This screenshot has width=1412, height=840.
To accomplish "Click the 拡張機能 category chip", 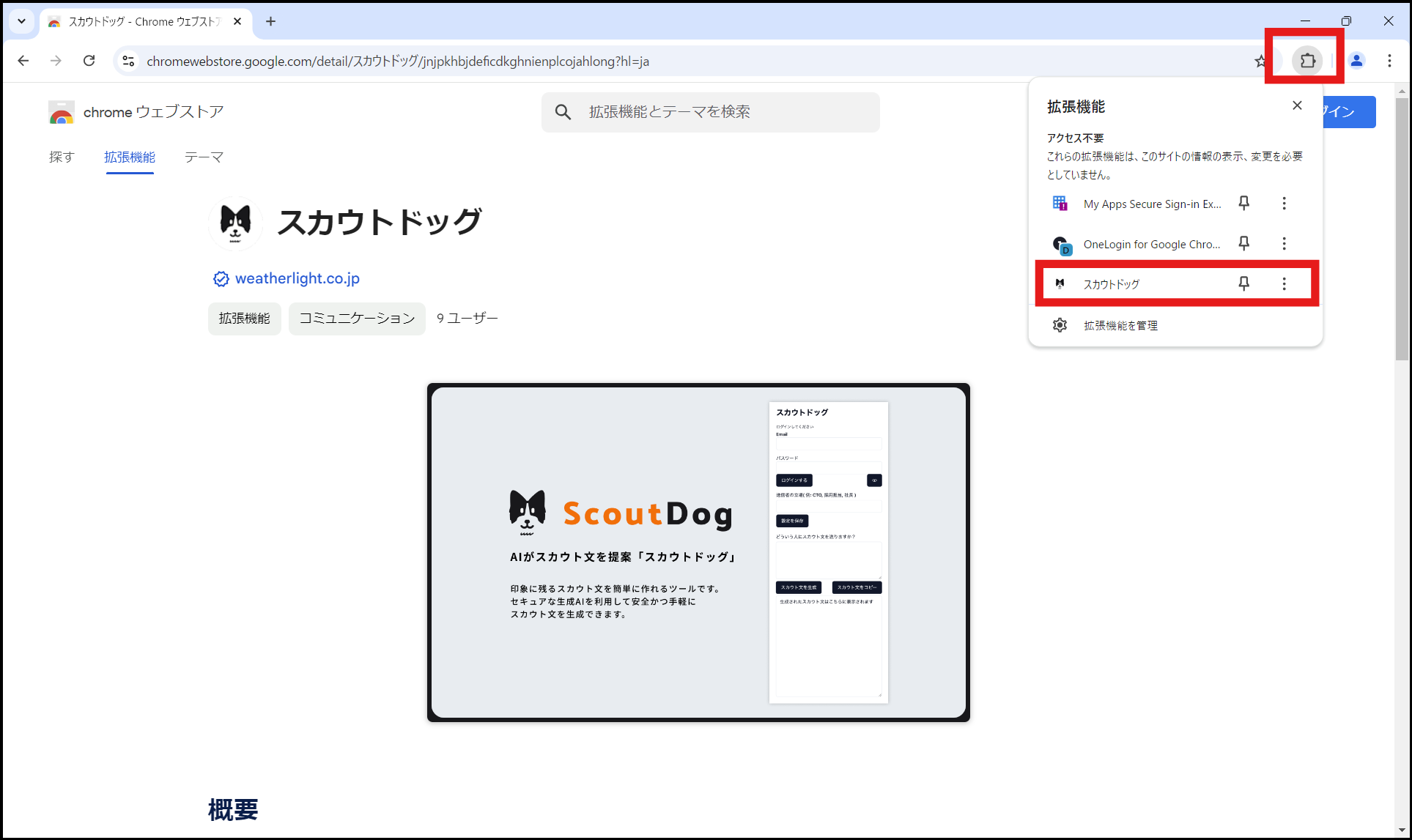I will (244, 319).
